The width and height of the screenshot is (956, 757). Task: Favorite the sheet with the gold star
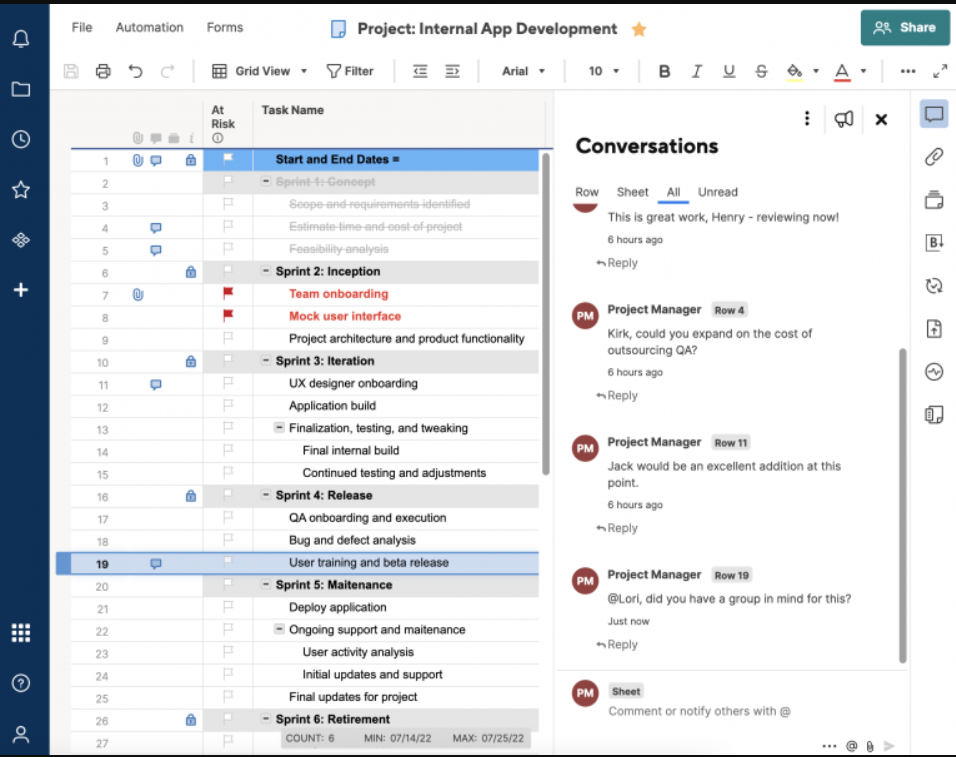[639, 29]
